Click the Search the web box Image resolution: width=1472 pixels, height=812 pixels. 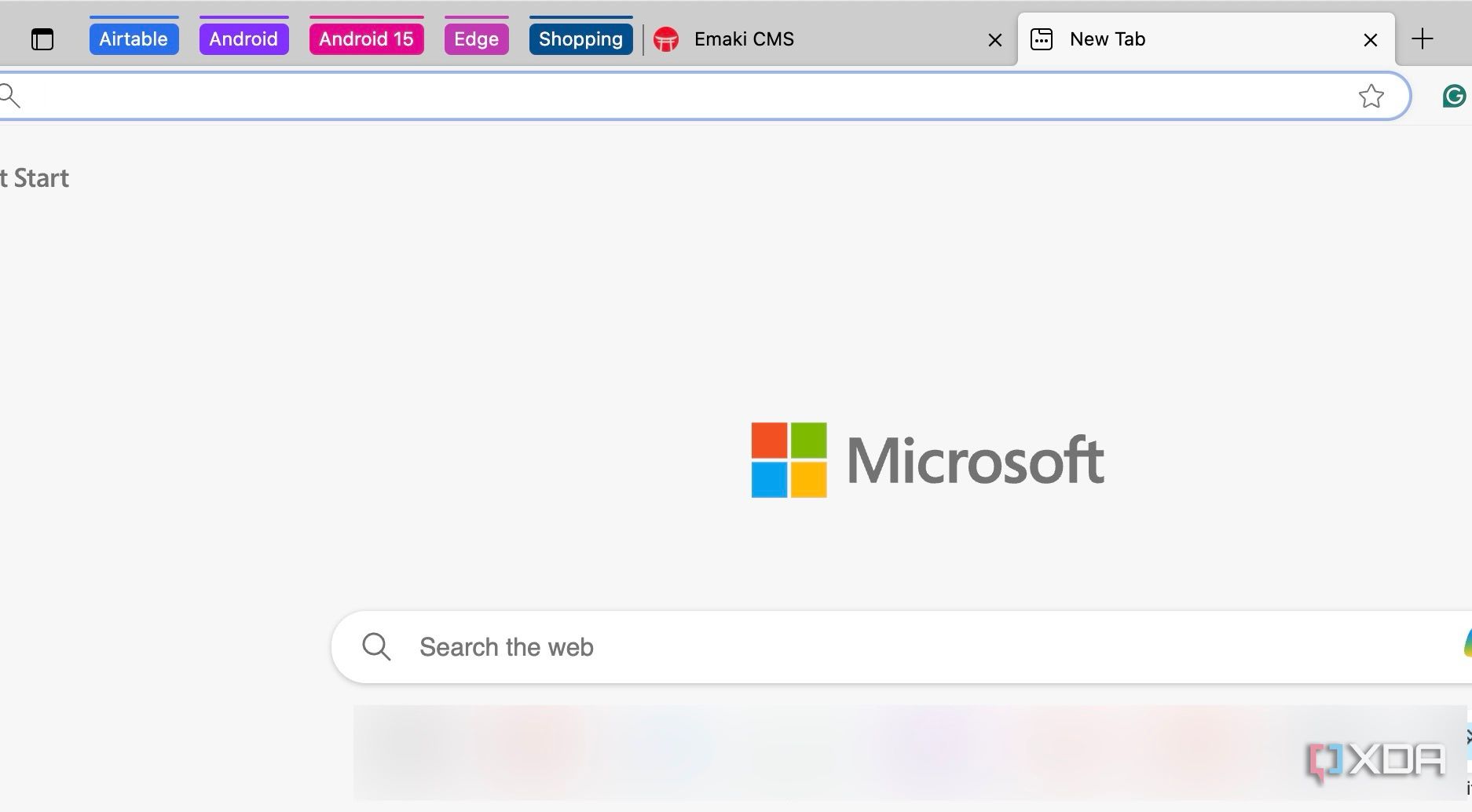click(901, 647)
